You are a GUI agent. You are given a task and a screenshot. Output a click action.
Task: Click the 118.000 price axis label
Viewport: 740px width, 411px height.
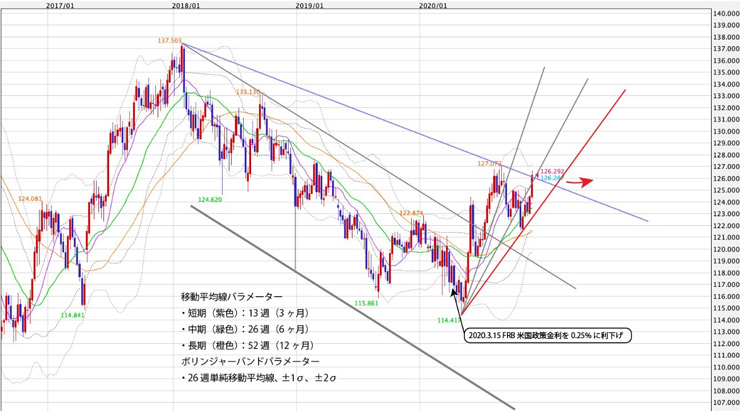[727, 273]
